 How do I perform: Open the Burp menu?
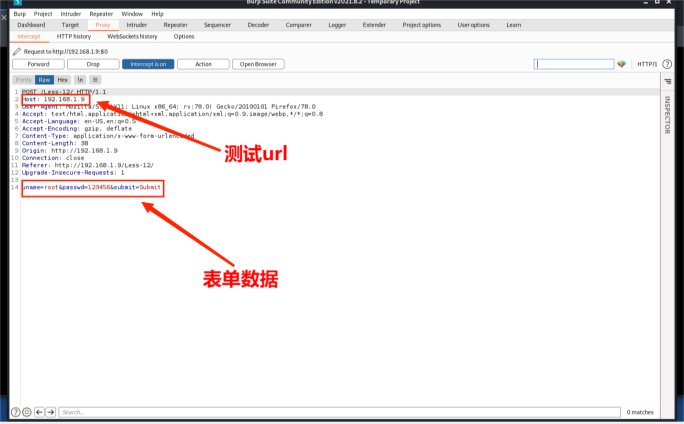pos(20,14)
